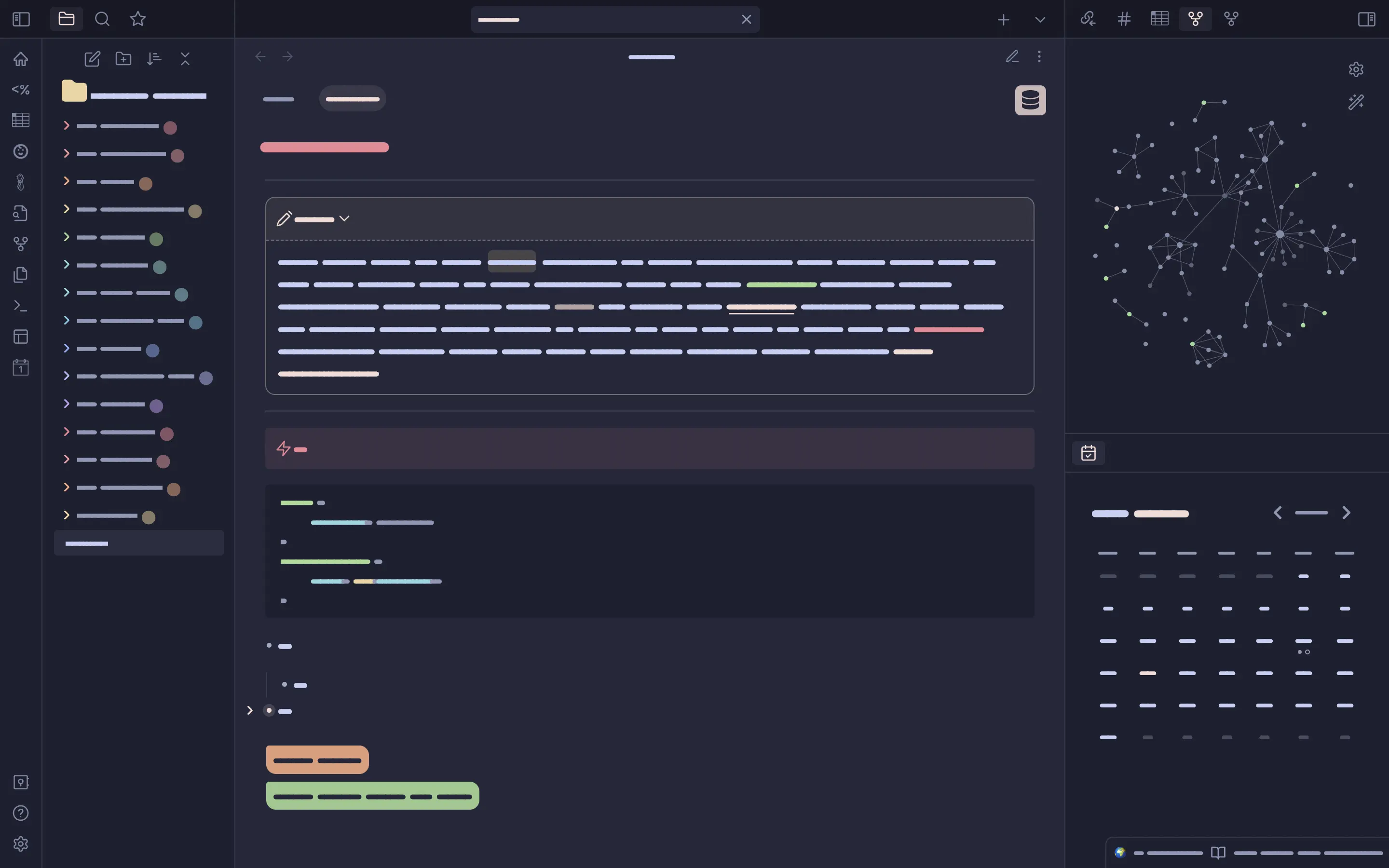This screenshot has height=868, width=1389.
Task: Expand the first folder in the file tree
Action: [67, 125]
